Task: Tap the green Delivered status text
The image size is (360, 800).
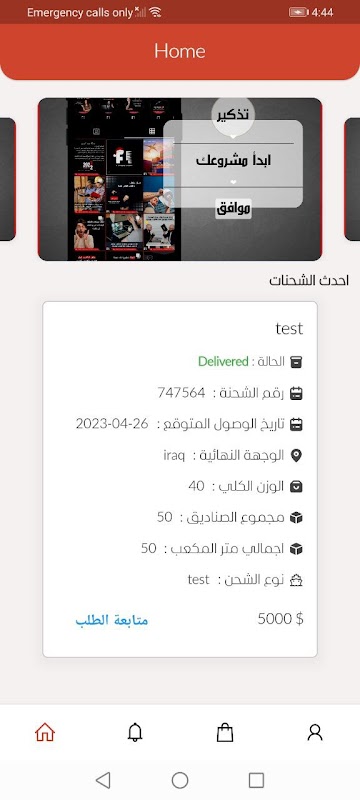Action: pos(223,362)
